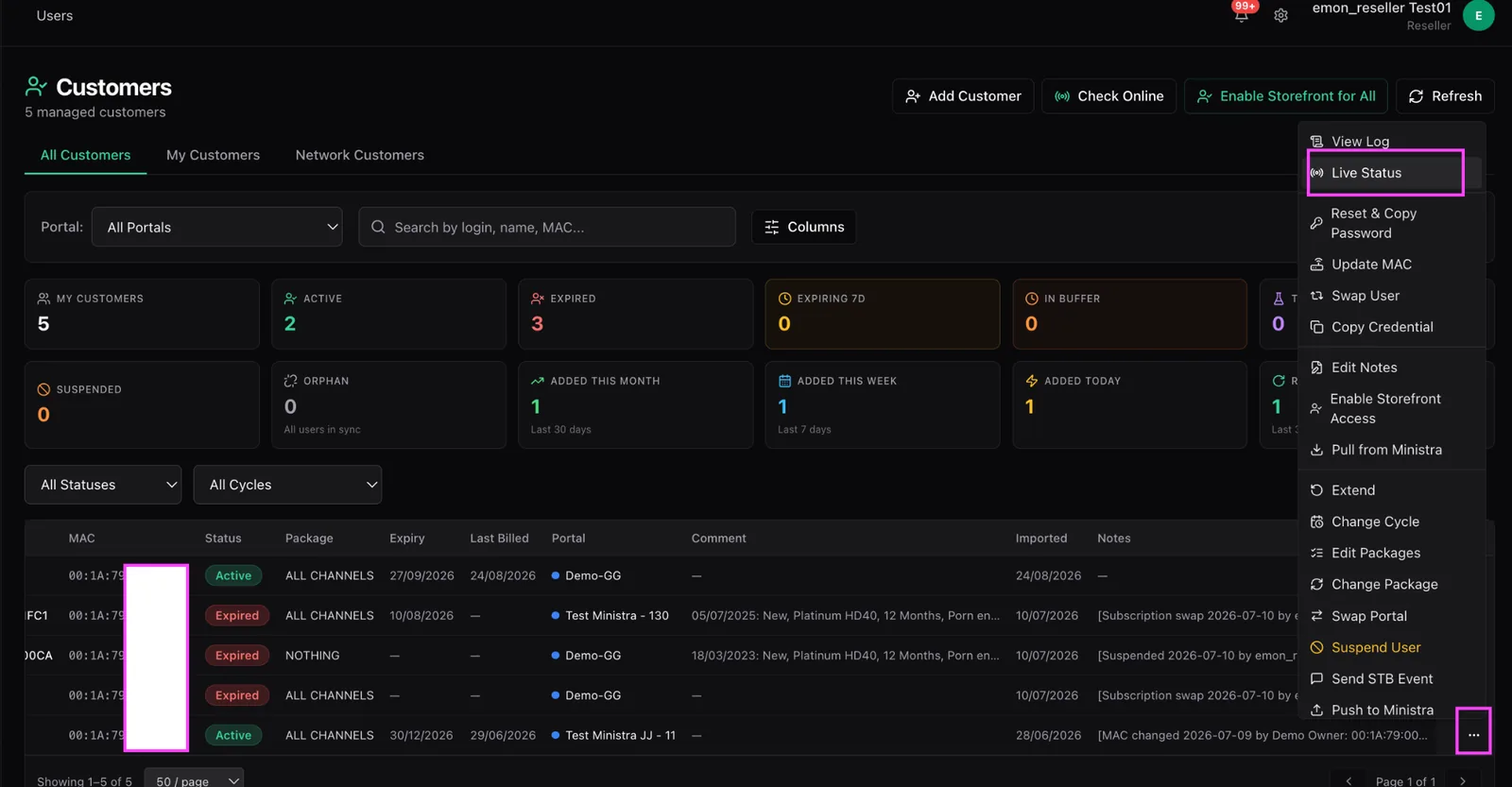Click the Package column header
The width and height of the screenshot is (1512, 787).
coord(309,539)
